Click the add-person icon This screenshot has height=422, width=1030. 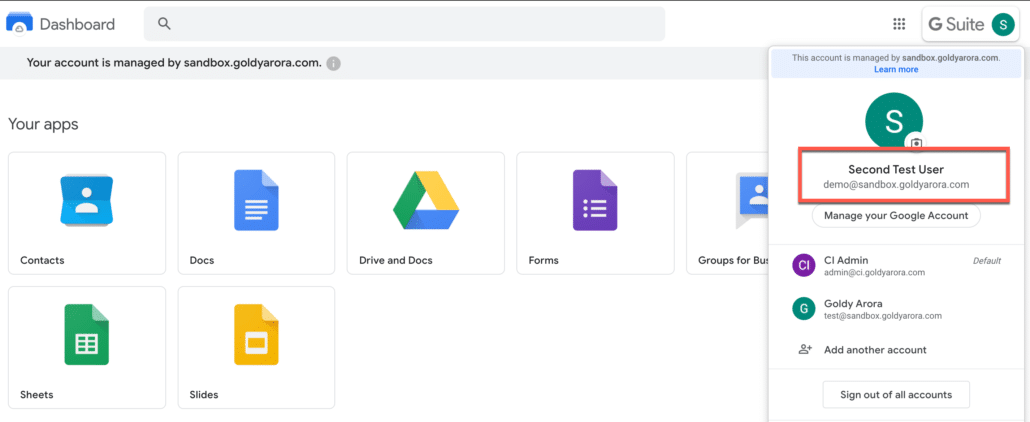805,350
